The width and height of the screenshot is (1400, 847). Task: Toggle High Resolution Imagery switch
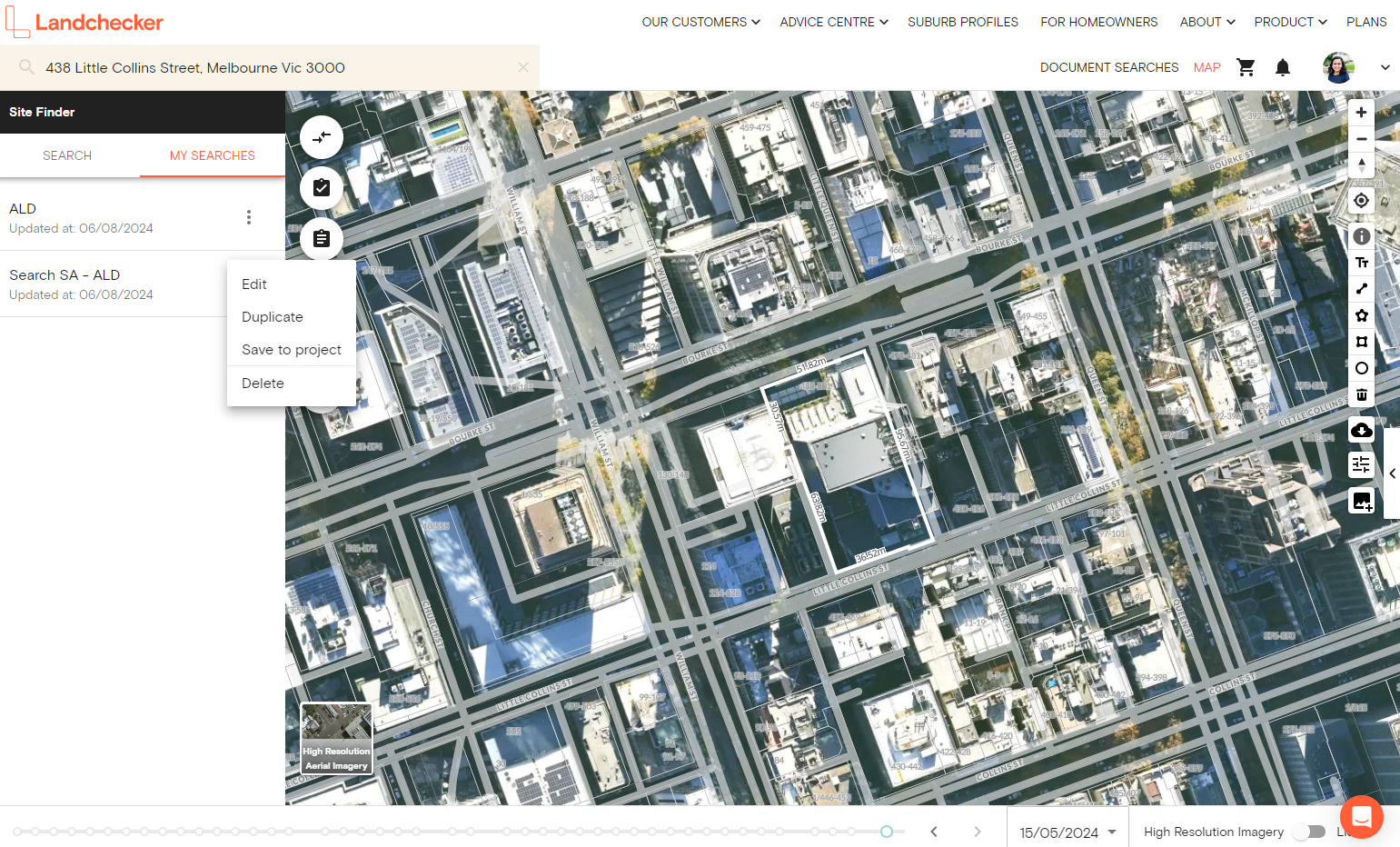pyautogui.click(x=1309, y=832)
